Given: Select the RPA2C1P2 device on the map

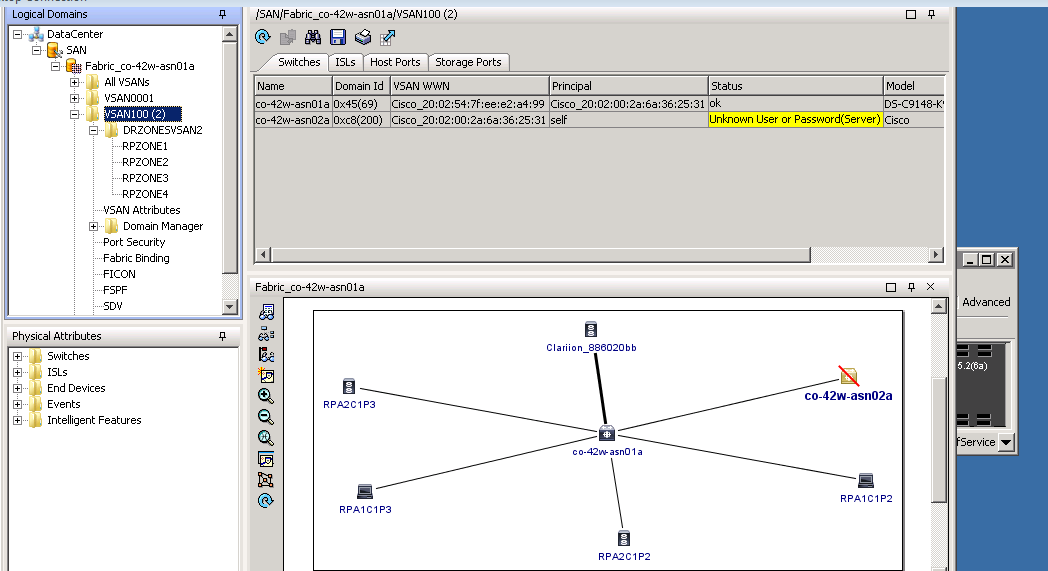Looking at the screenshot, I should pos(624,538).
